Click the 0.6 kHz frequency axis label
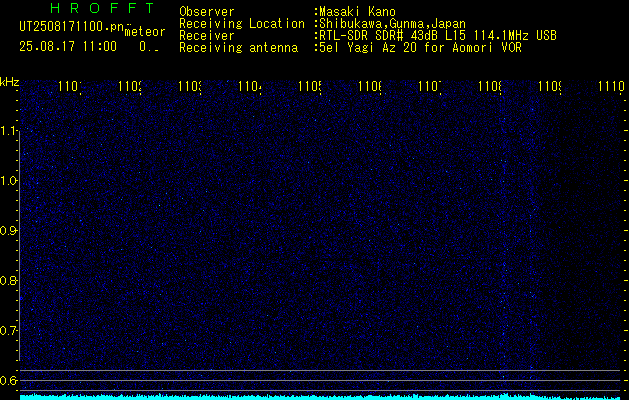629x400 pixels. pyautogui.click(x=9, y=380)
